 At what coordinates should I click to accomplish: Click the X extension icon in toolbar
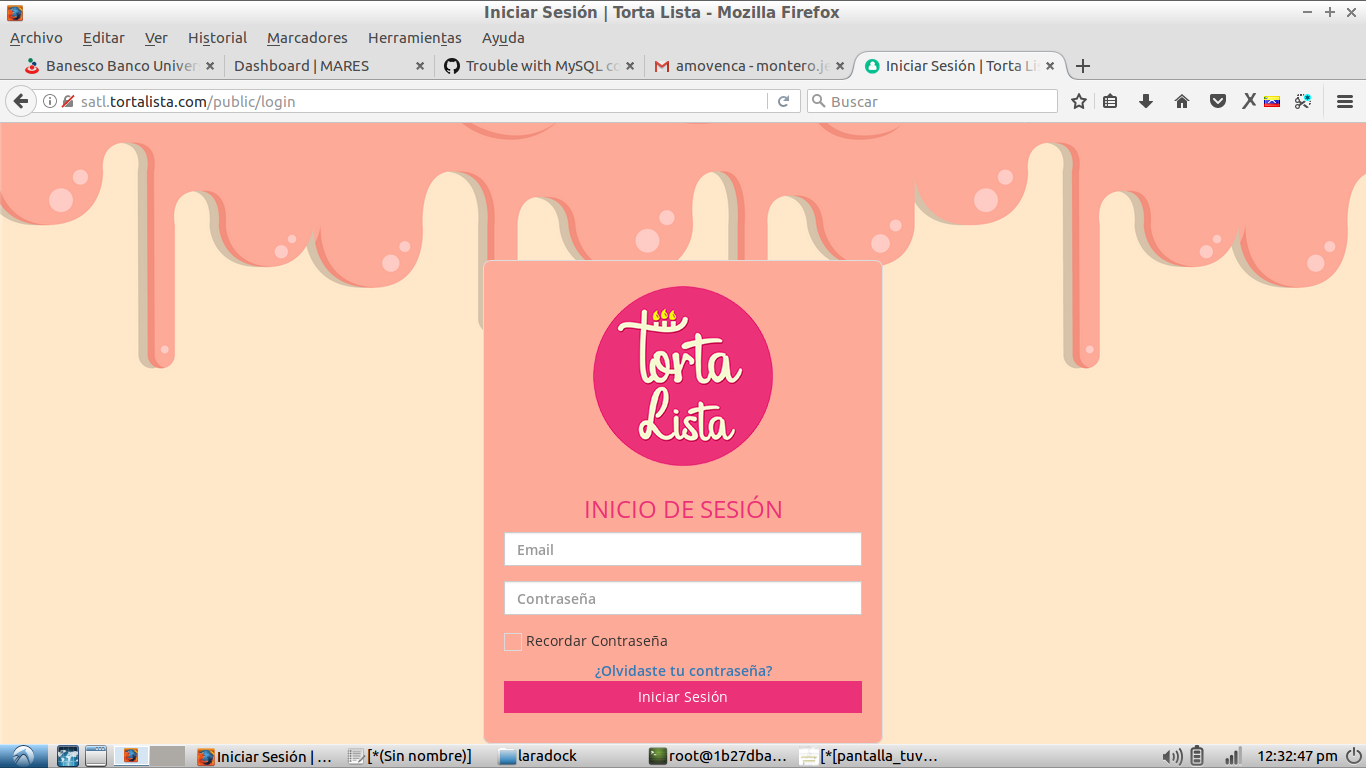pyautogui.click(x=1249, y=101)
